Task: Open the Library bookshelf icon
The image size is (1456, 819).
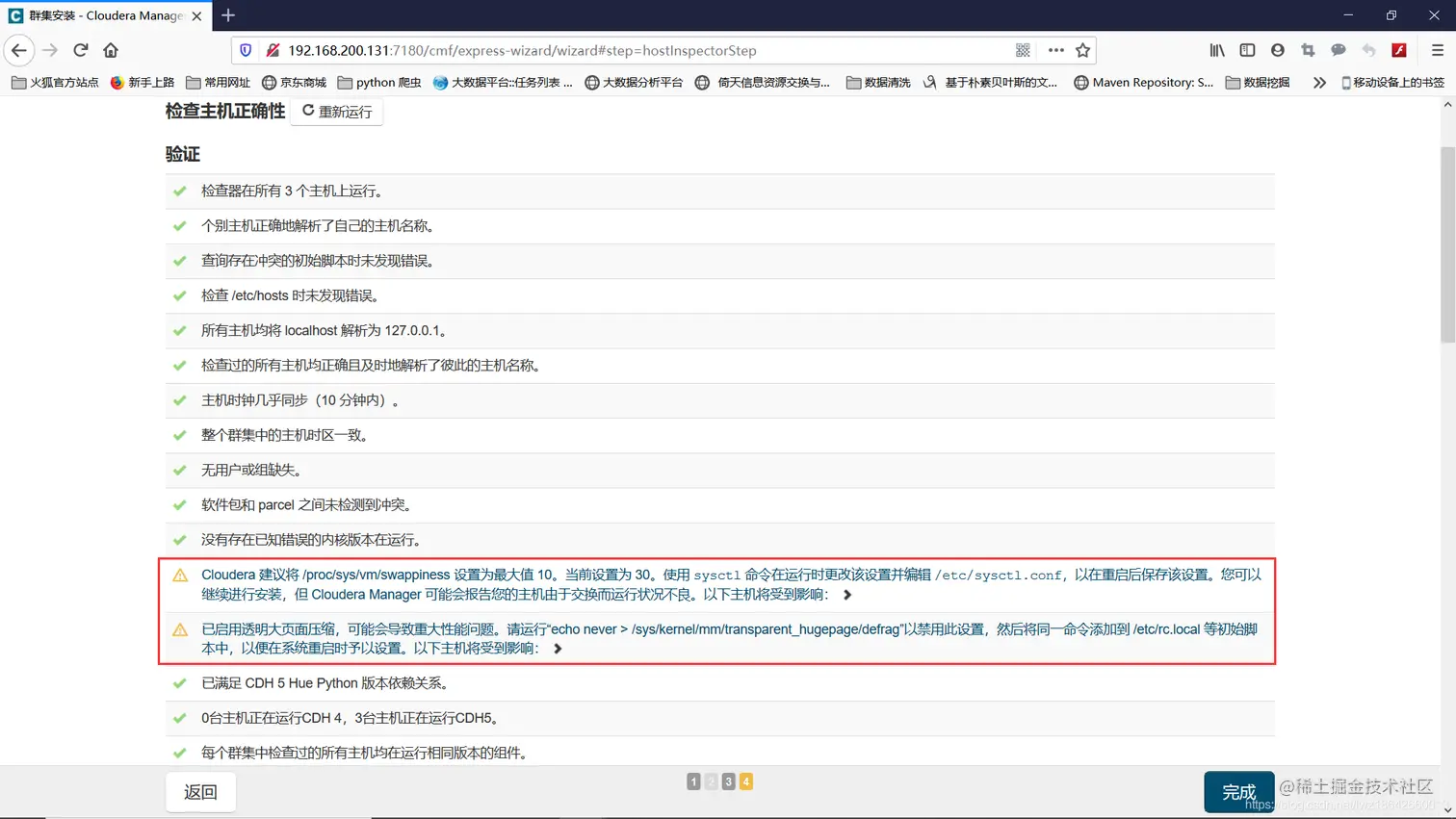Action: 1217,50
